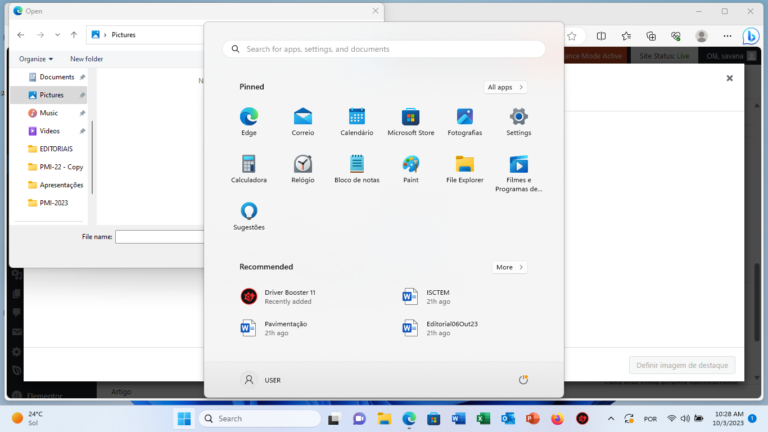Click the power button in Start menu
Viewport: 768px width, 432px height.
[x=523, y=380]
